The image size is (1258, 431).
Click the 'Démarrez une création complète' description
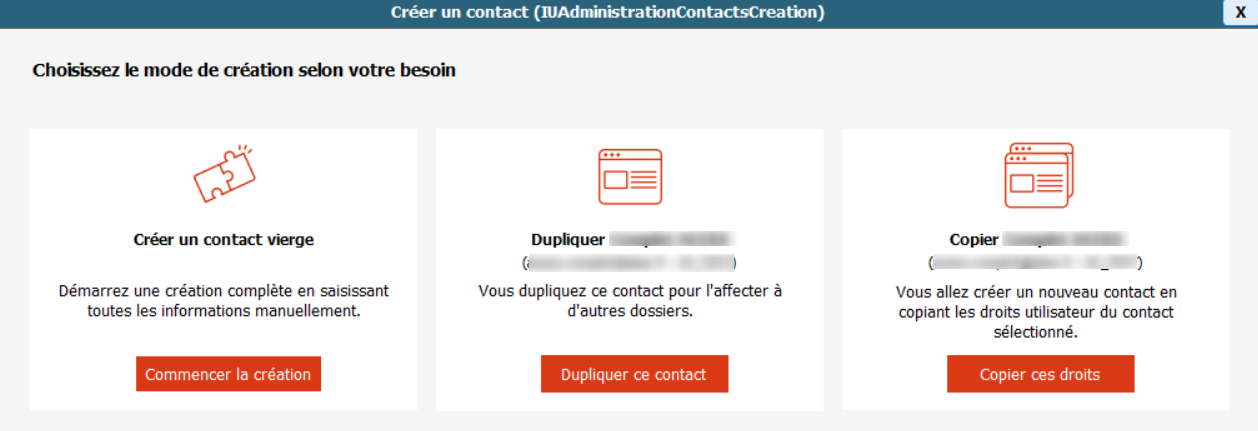pyautogui.click(x=223, y=301)
